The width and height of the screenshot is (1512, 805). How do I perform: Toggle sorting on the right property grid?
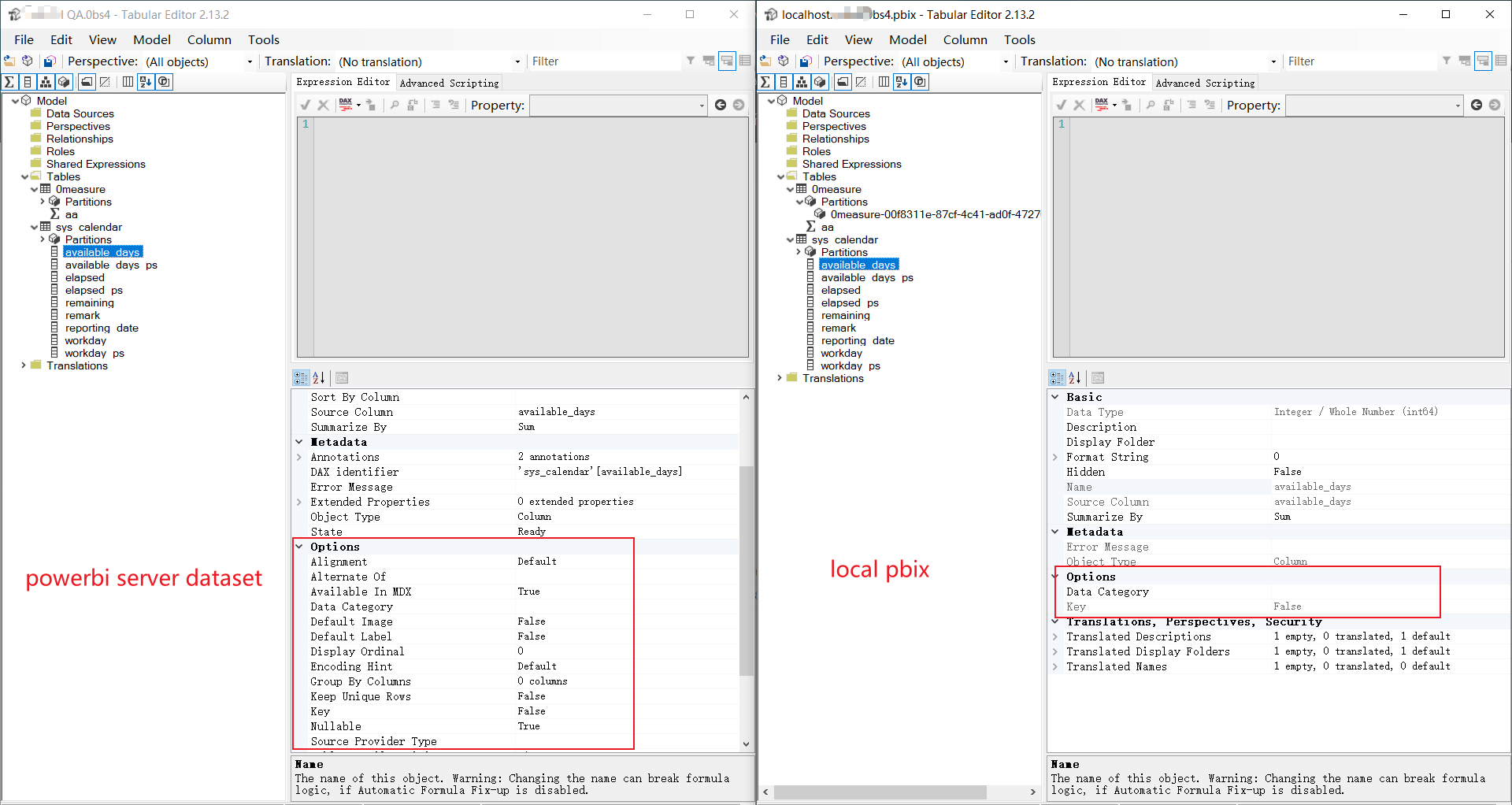[x=1074, y=377]
